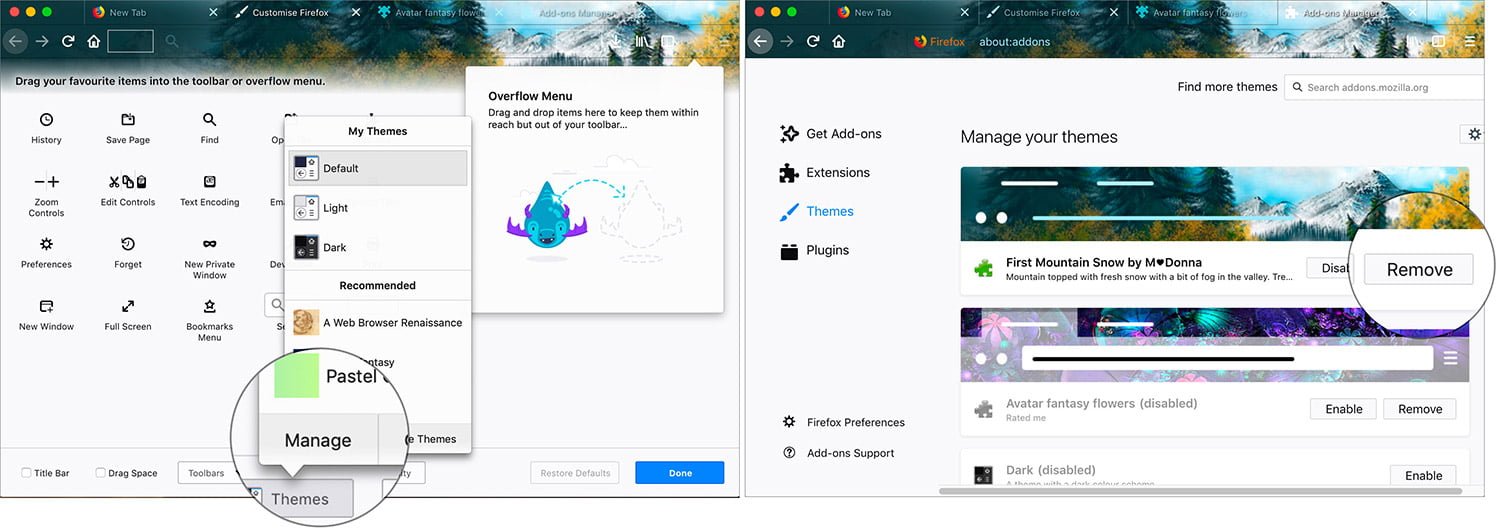
Task: Select A Web Browser Renaissance recommended theme
Action: (x=378, y=323)
